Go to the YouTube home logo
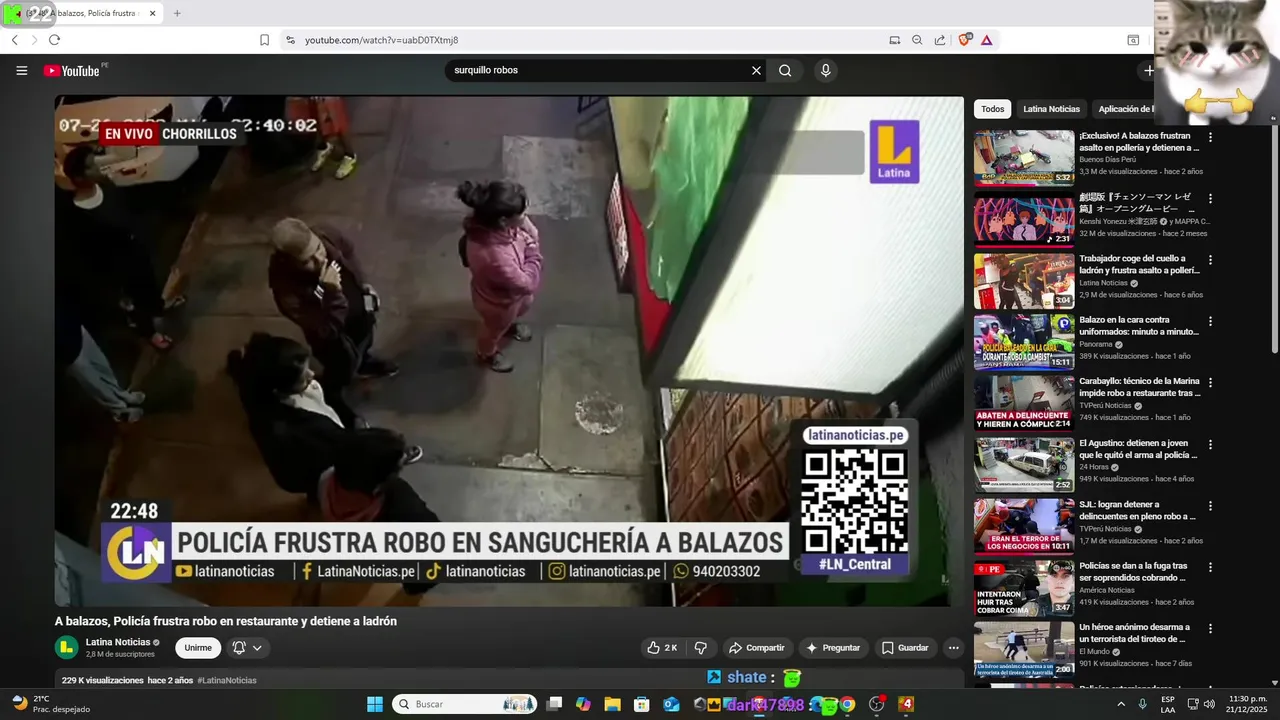This screenshot has width=1280, height=720. (x=72, y=70)
